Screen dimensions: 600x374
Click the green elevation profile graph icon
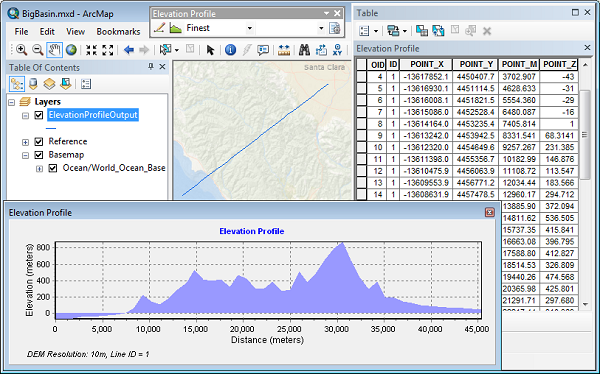[x=176, y=28]
